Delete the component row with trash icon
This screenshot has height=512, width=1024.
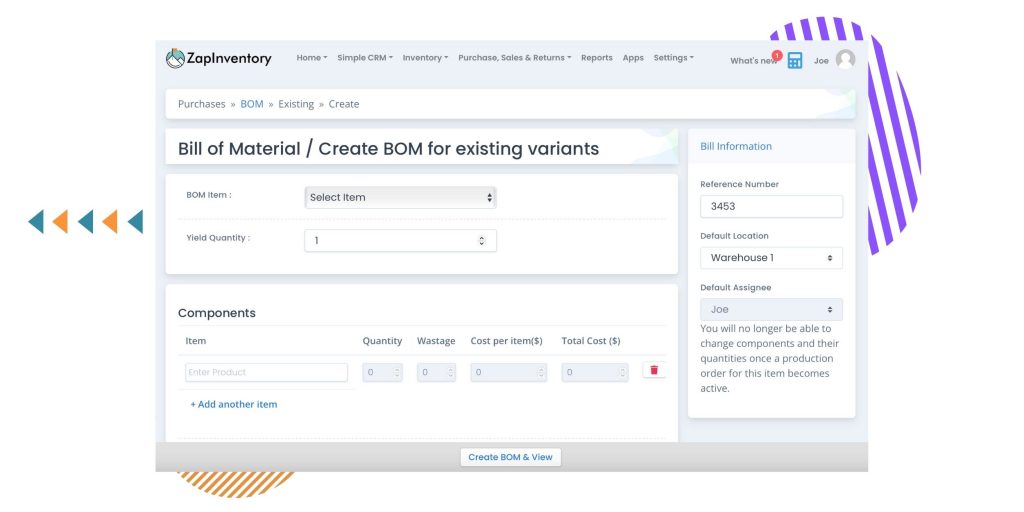point(654,370)
